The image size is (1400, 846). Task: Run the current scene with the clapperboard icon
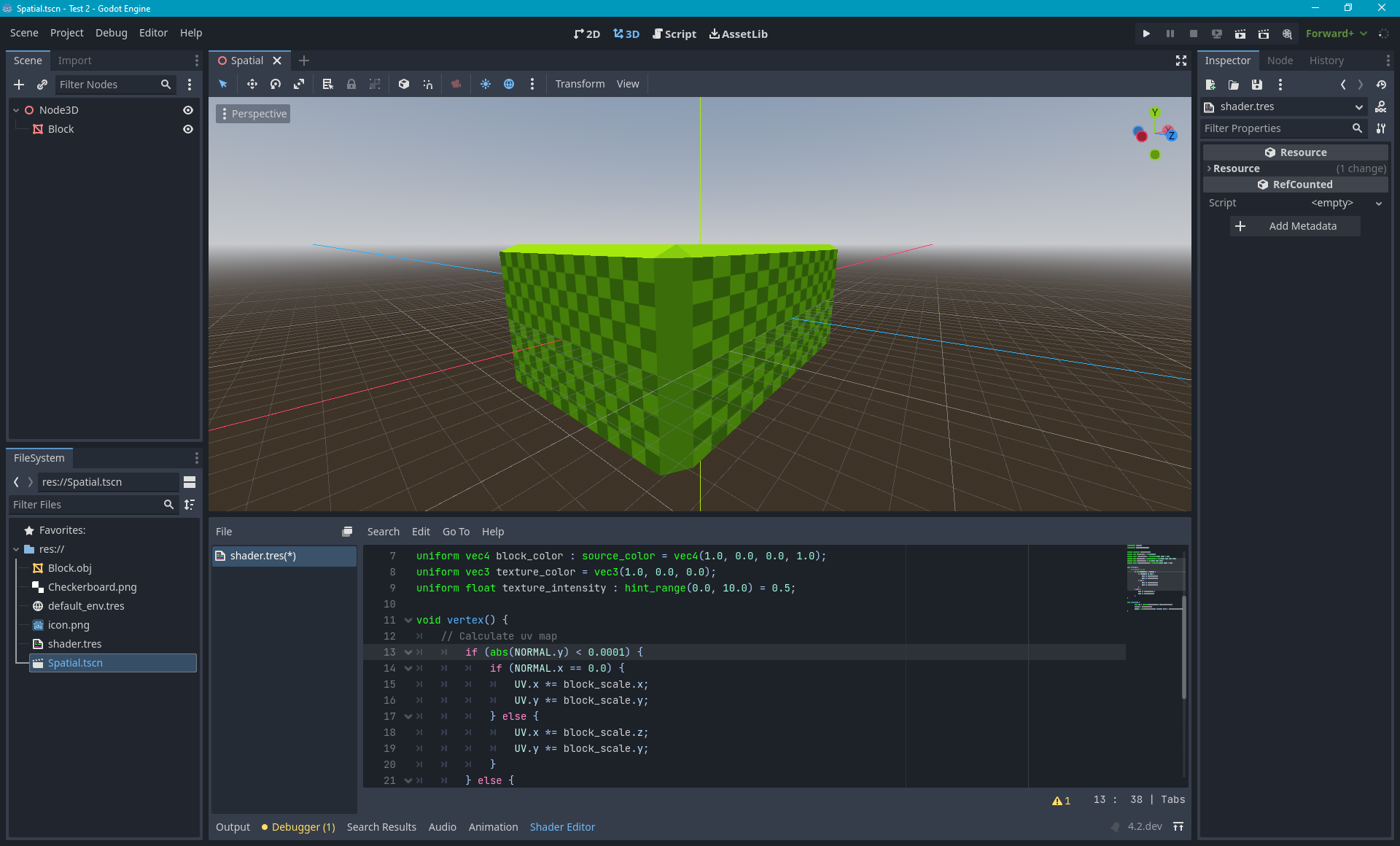pyautogui.click(x=1240, y=34)
